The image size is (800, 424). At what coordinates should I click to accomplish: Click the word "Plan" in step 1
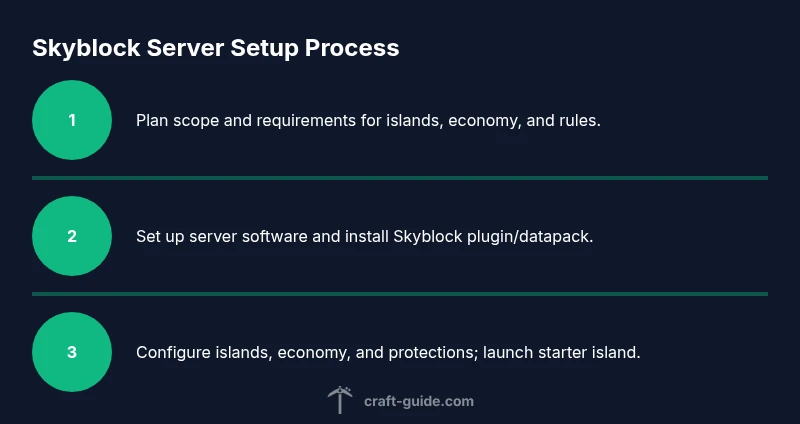[152, 121]
